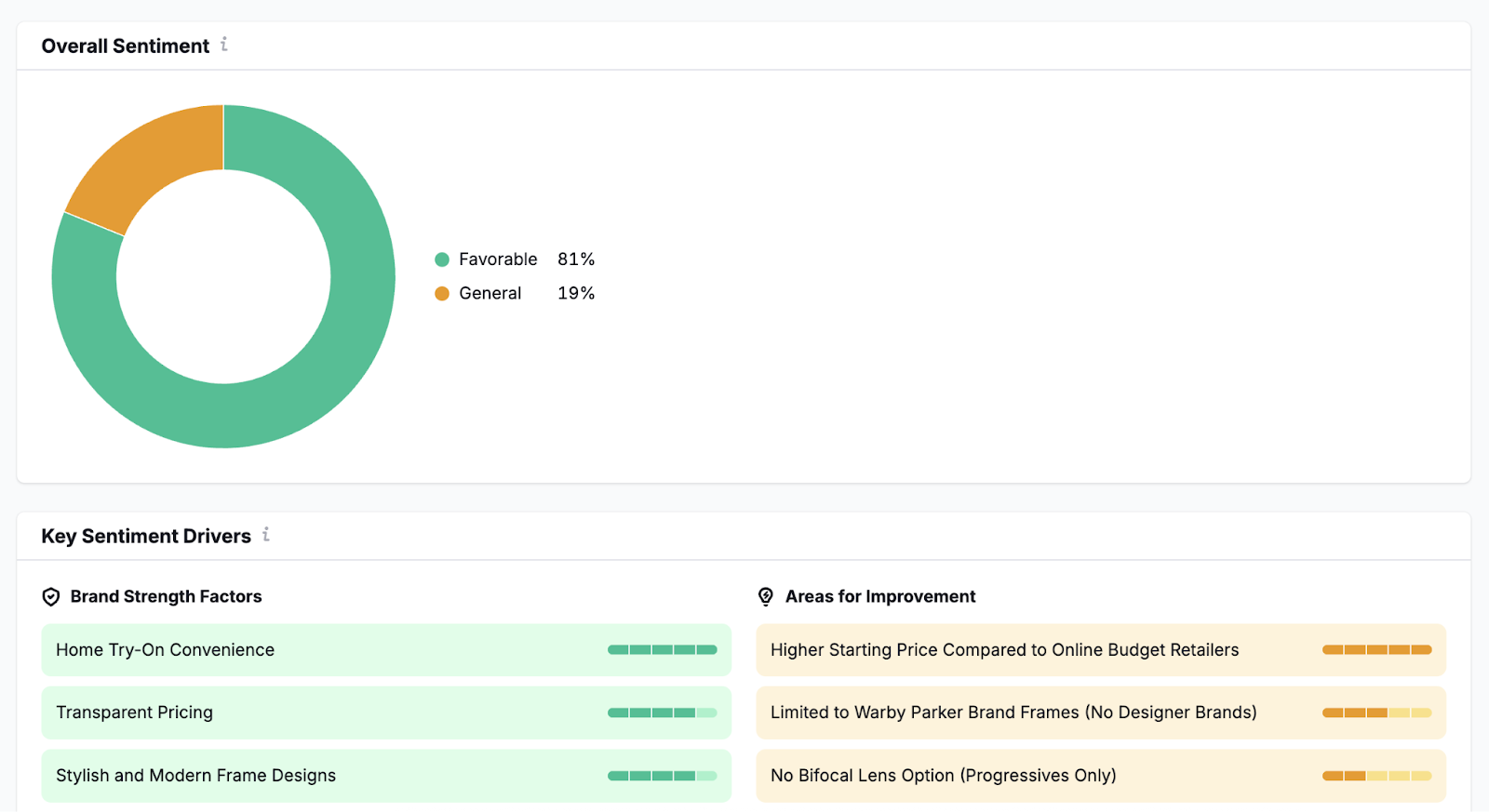Viewport: 1489px width, 812px height.
Task: Select Stylish and Modern Frame Designs row
Action: coord(386,776)
